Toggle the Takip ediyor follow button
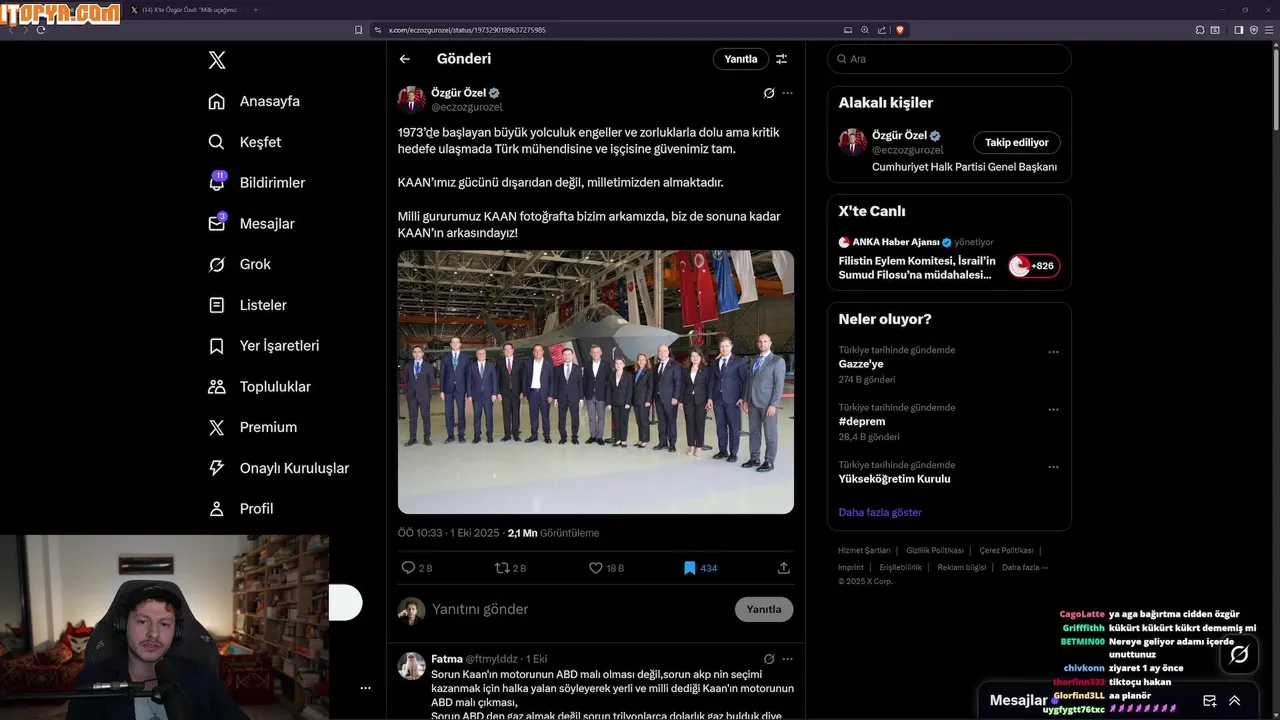The width and height of the screenshot is (1280, 720). [x=1017, y=143]
